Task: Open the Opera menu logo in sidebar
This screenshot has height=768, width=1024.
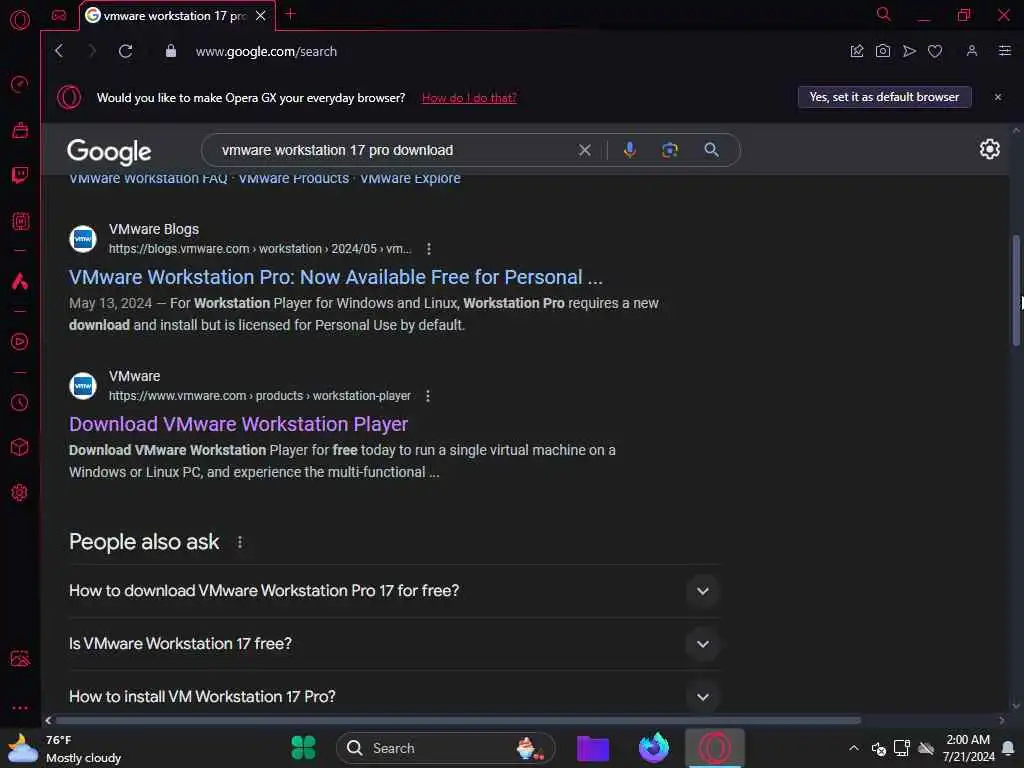Action: point(20,20)
